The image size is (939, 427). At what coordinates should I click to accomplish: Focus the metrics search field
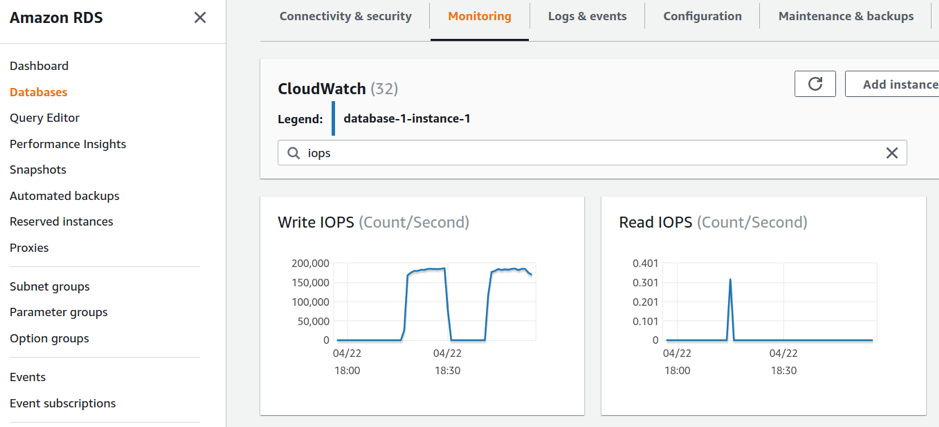pos(592,153)
